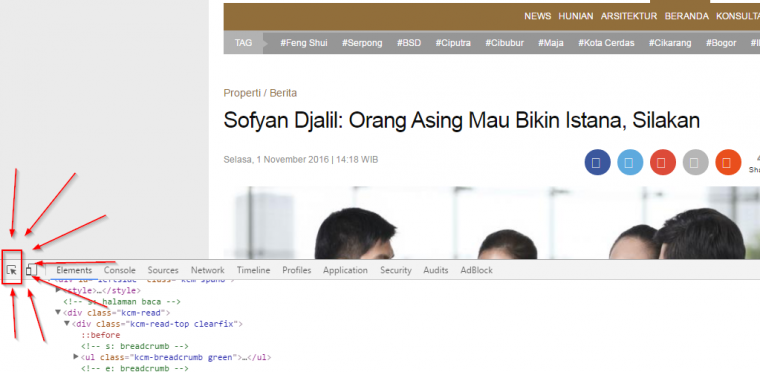760x372 pixels.
Task: Collapse the kcm-read-top clearfix div
Action: (67, 323)
